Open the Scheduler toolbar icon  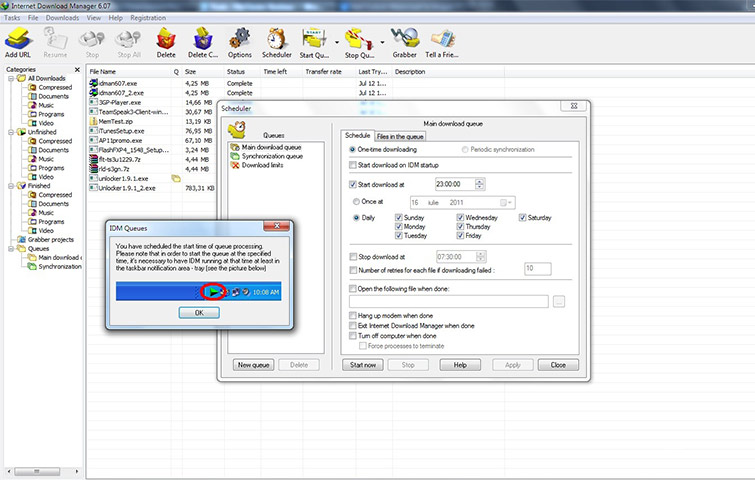pos(277,42)
